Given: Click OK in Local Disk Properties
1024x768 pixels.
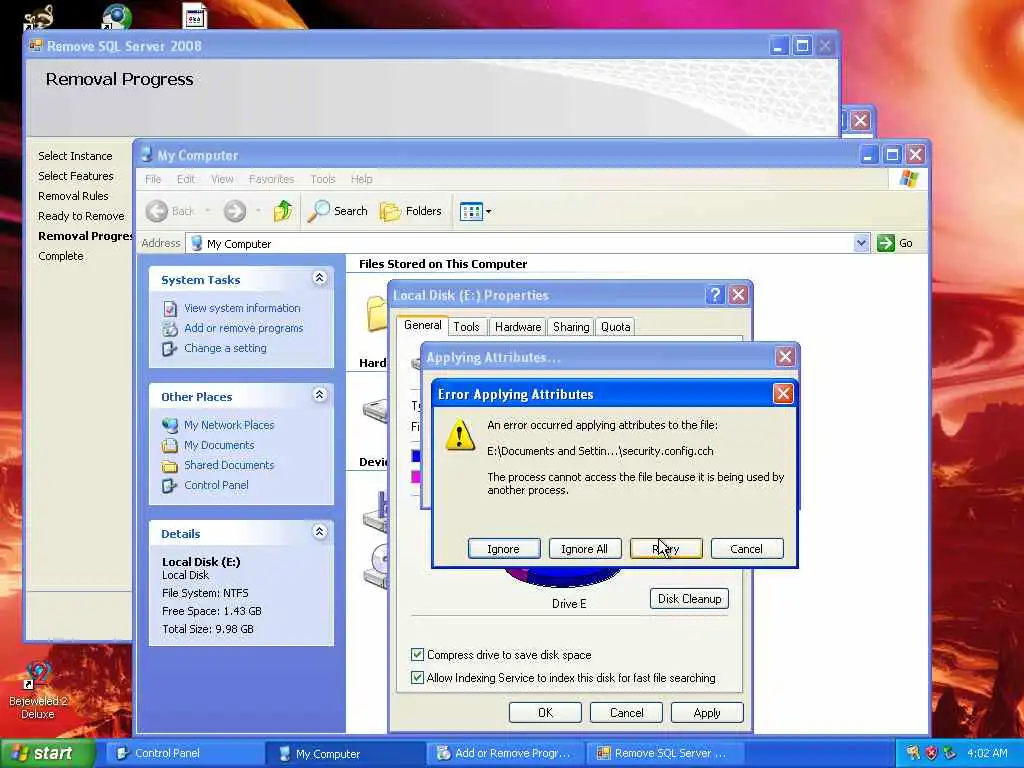Looking at the screenshot, I should 545,712.
